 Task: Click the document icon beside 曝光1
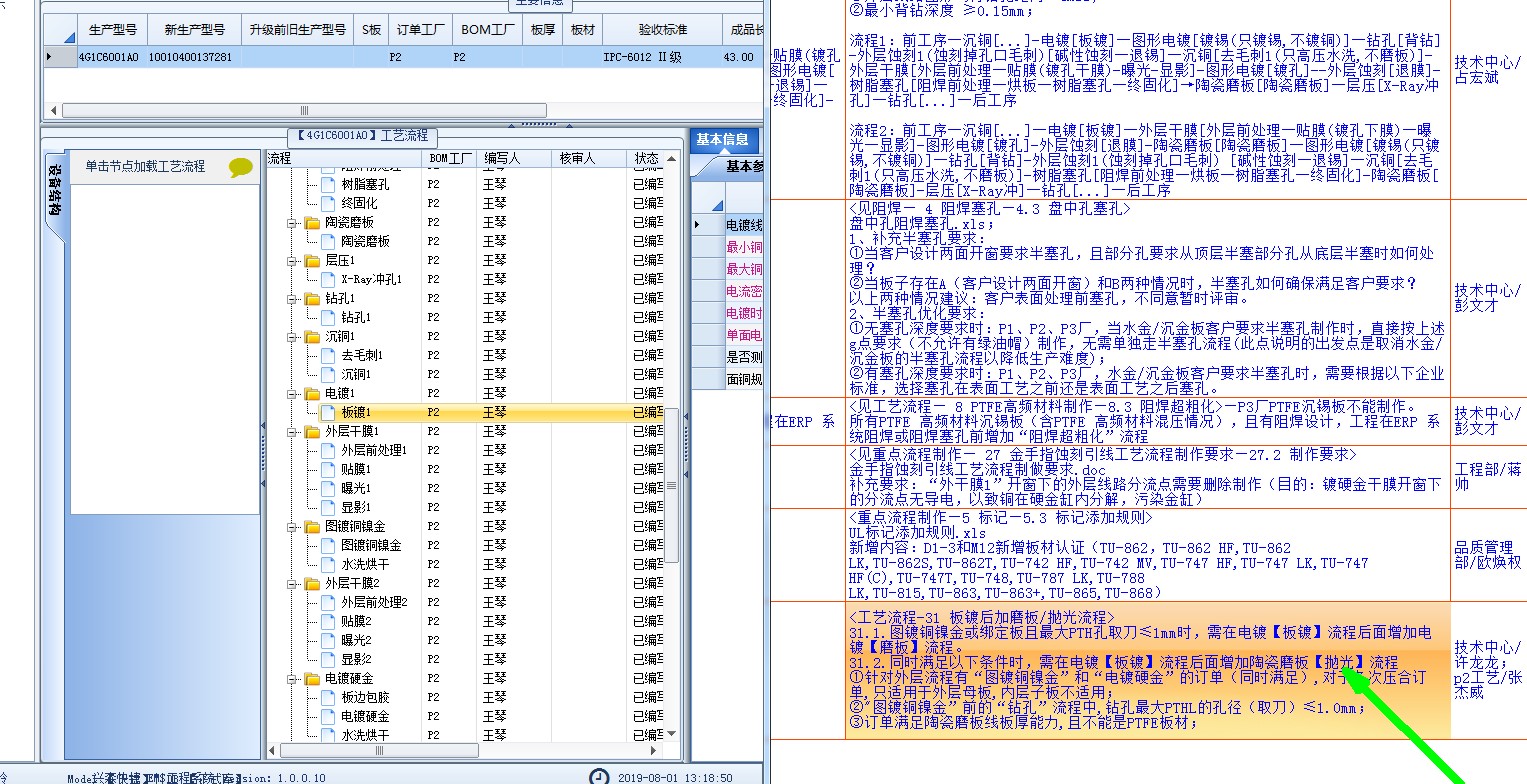point(328,488)
